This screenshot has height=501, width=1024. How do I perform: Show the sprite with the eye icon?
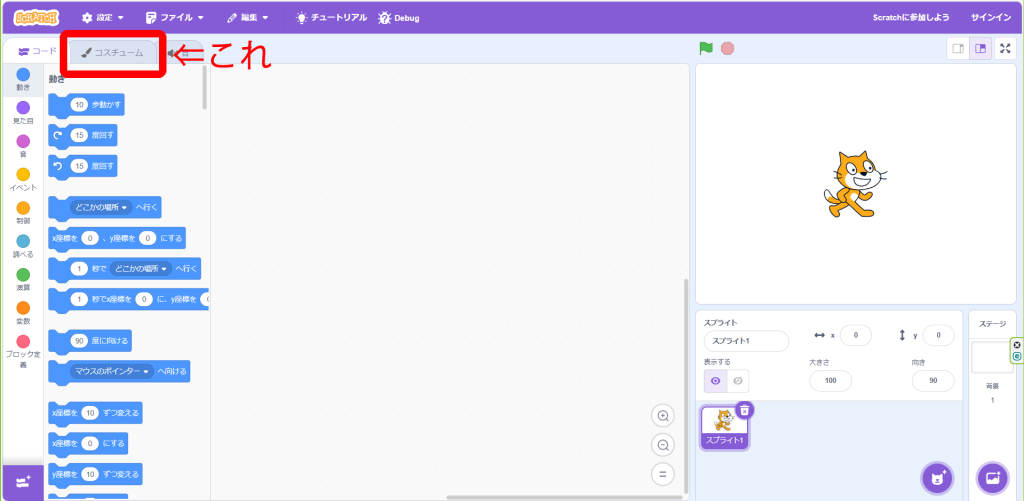point(715,381)
